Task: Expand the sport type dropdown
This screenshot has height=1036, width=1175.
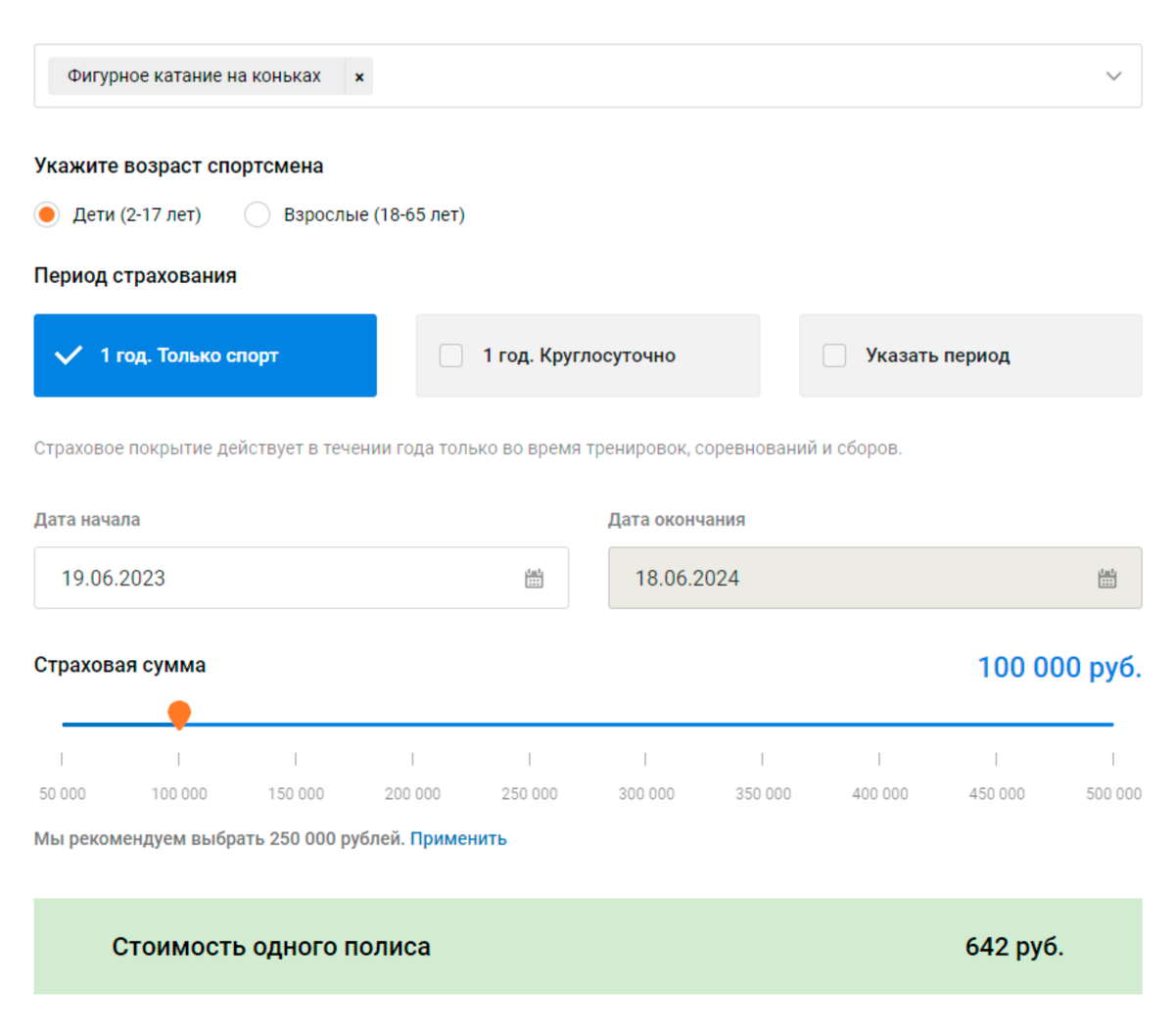Action: coord(1113,76)
